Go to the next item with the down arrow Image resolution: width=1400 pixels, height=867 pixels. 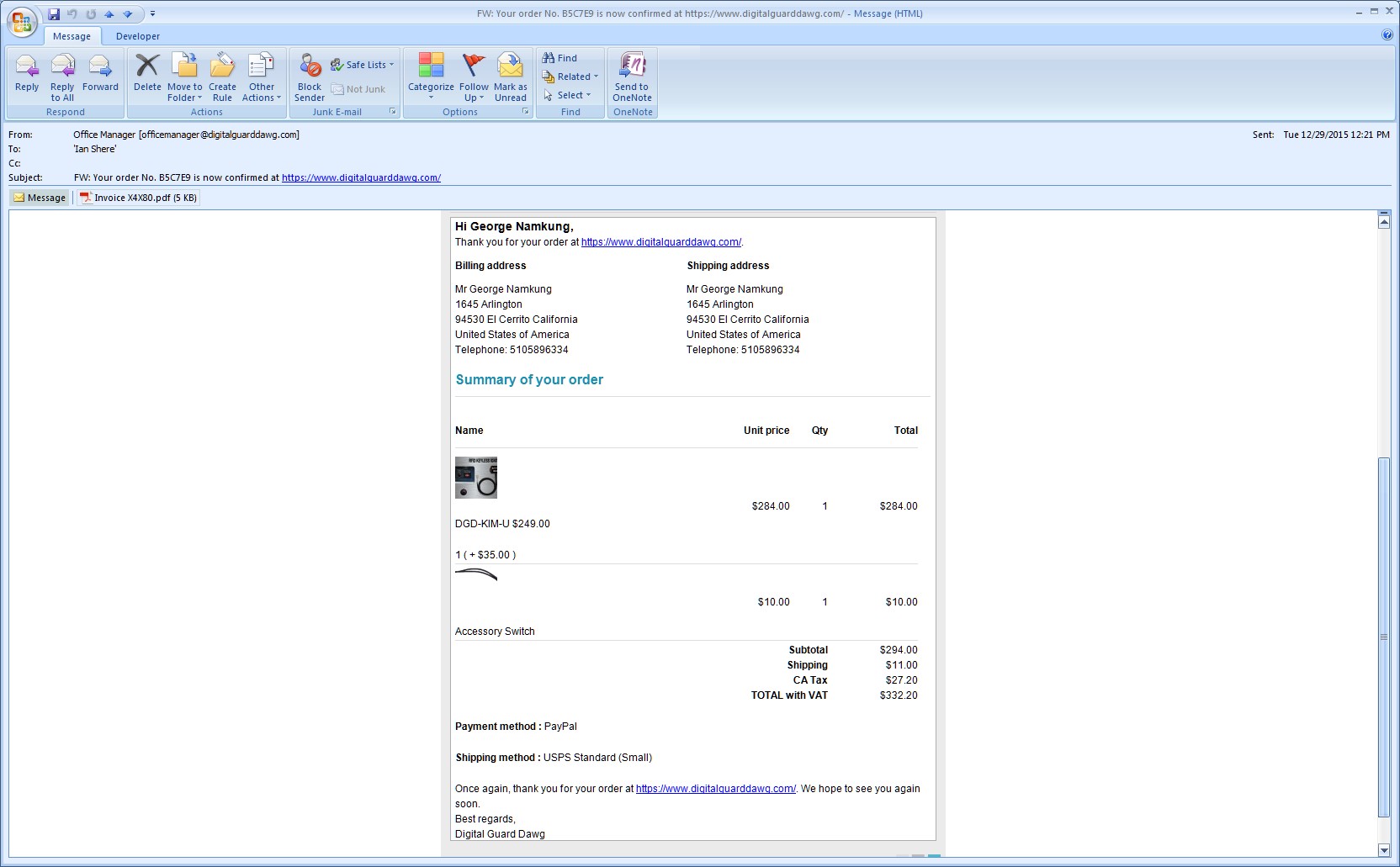(128, 13)
